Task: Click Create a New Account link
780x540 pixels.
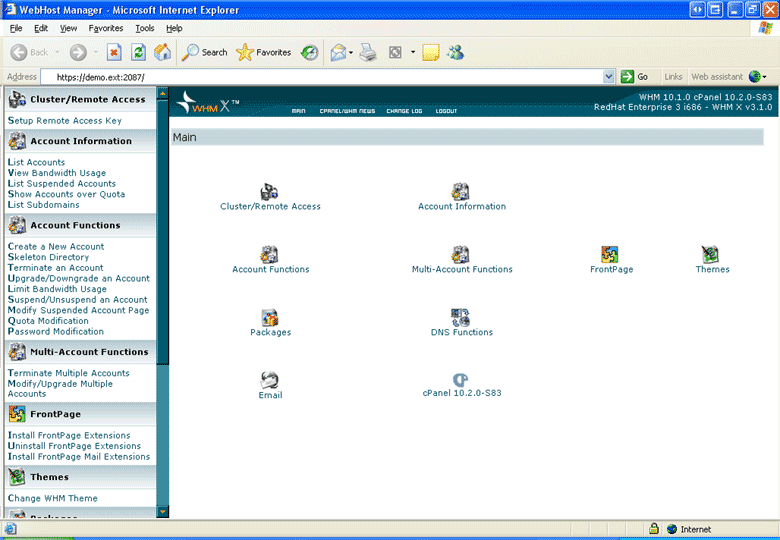Action: [56, 246]
